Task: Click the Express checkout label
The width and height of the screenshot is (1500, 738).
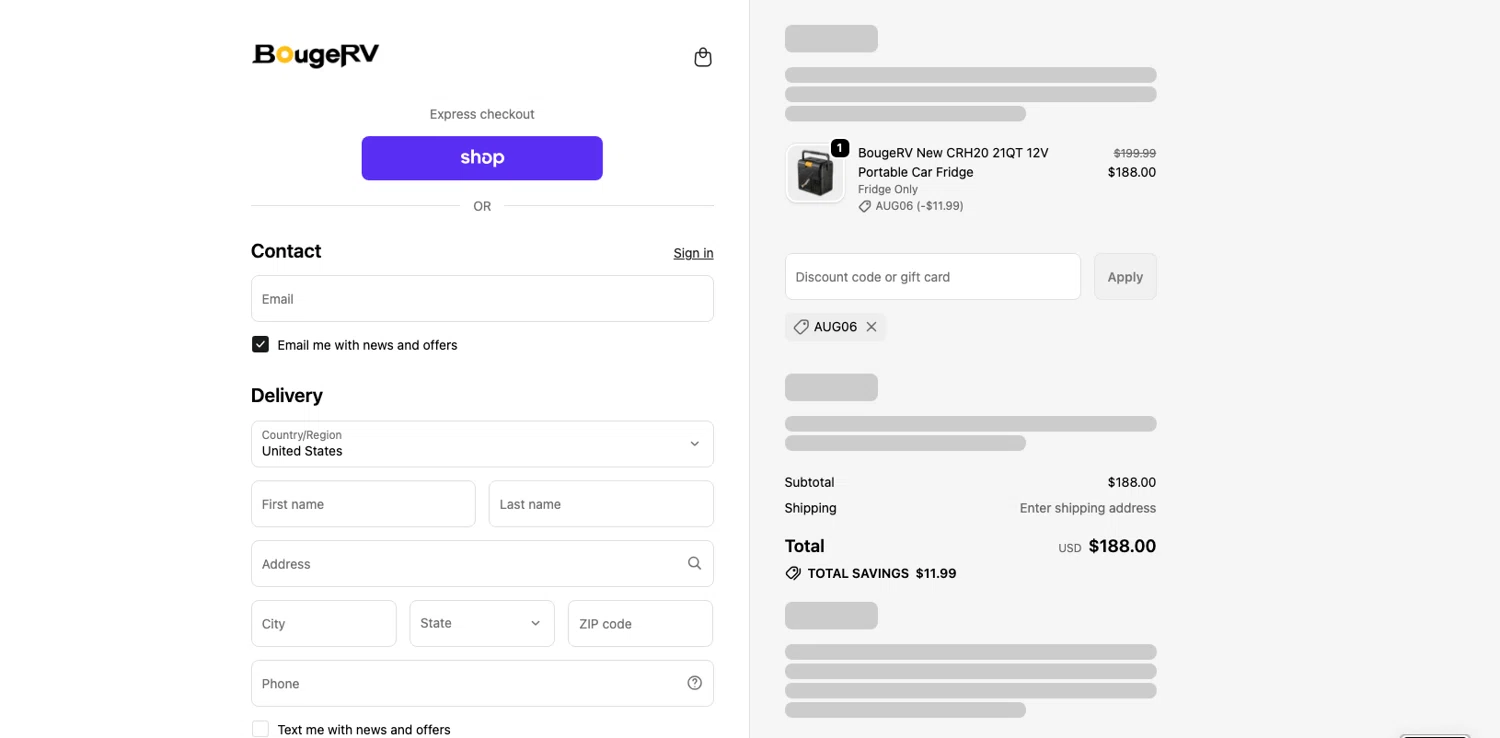Action: (482, 114)
